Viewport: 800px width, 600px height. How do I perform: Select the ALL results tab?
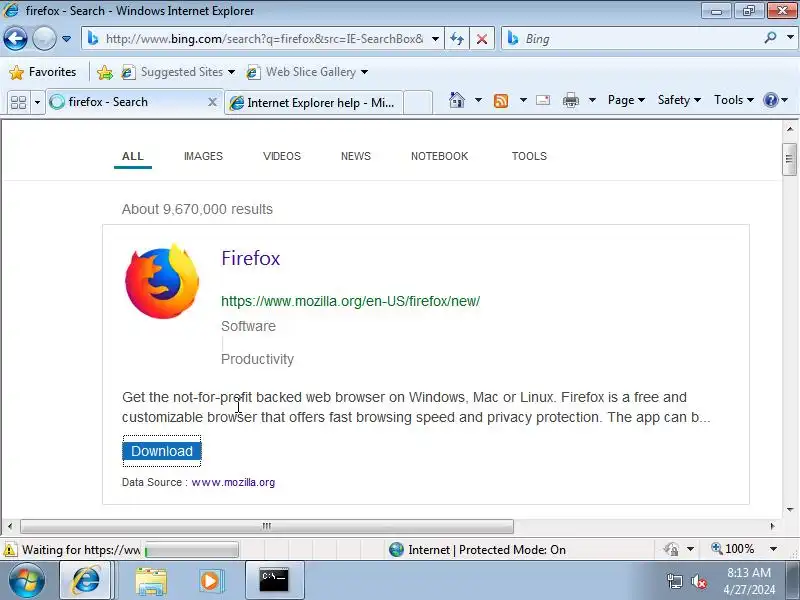133,156
